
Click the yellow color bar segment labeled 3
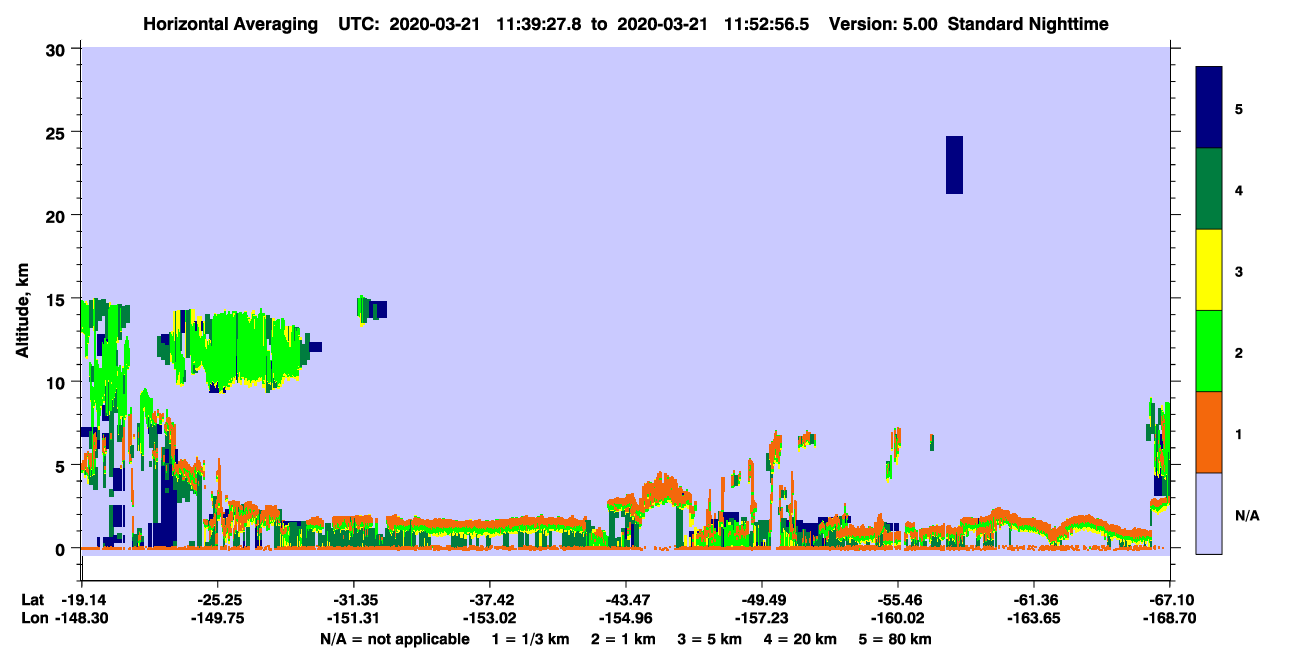[1209, 270]
